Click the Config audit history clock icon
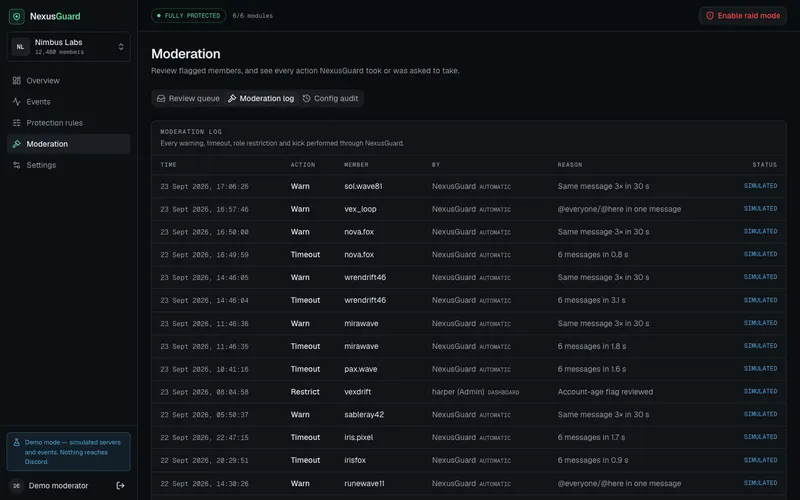Viewport: 800px width, 500px height. coord(306,98)
